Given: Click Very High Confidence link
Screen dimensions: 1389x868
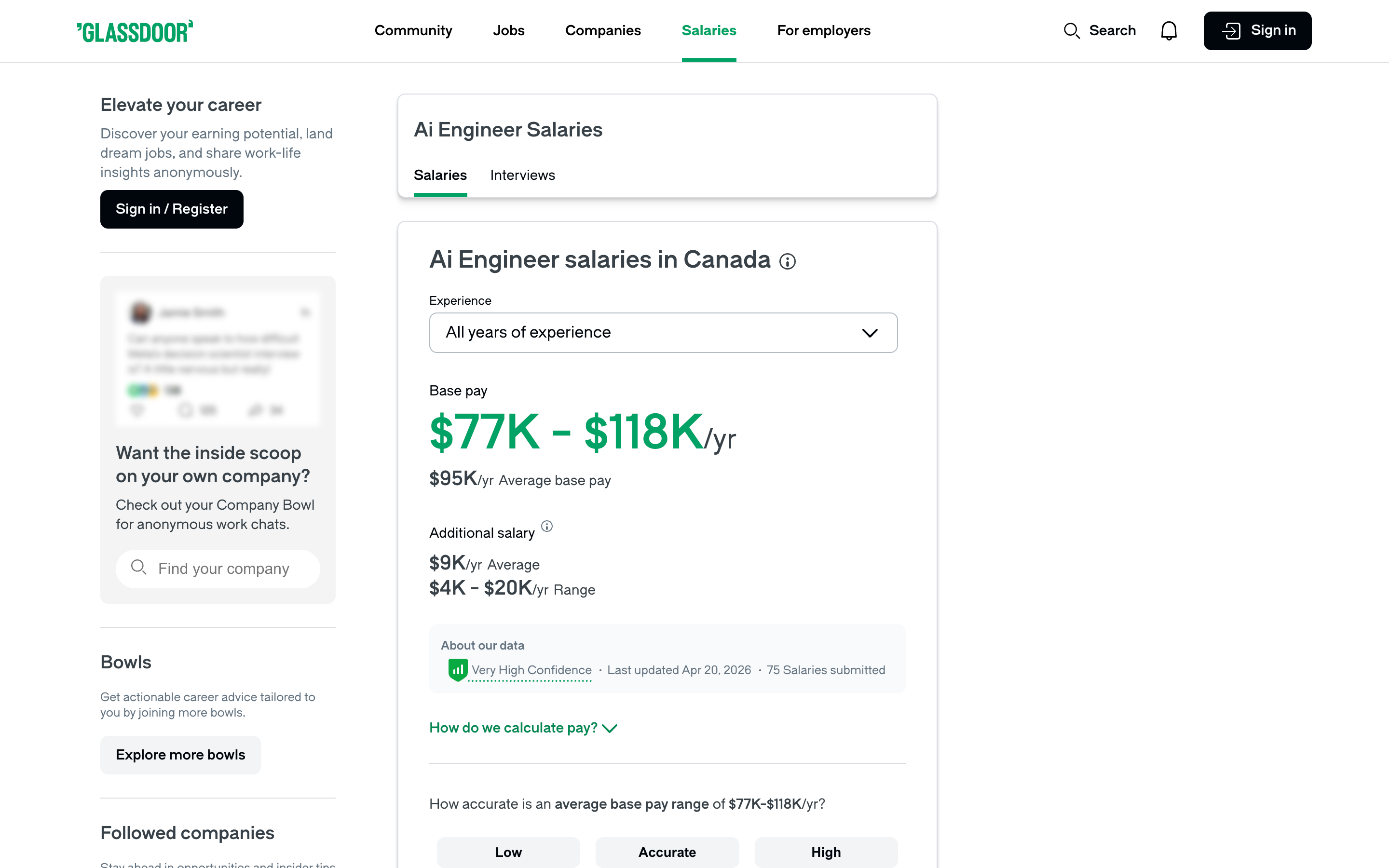Looking at the screenshot, I should [531, 670].
